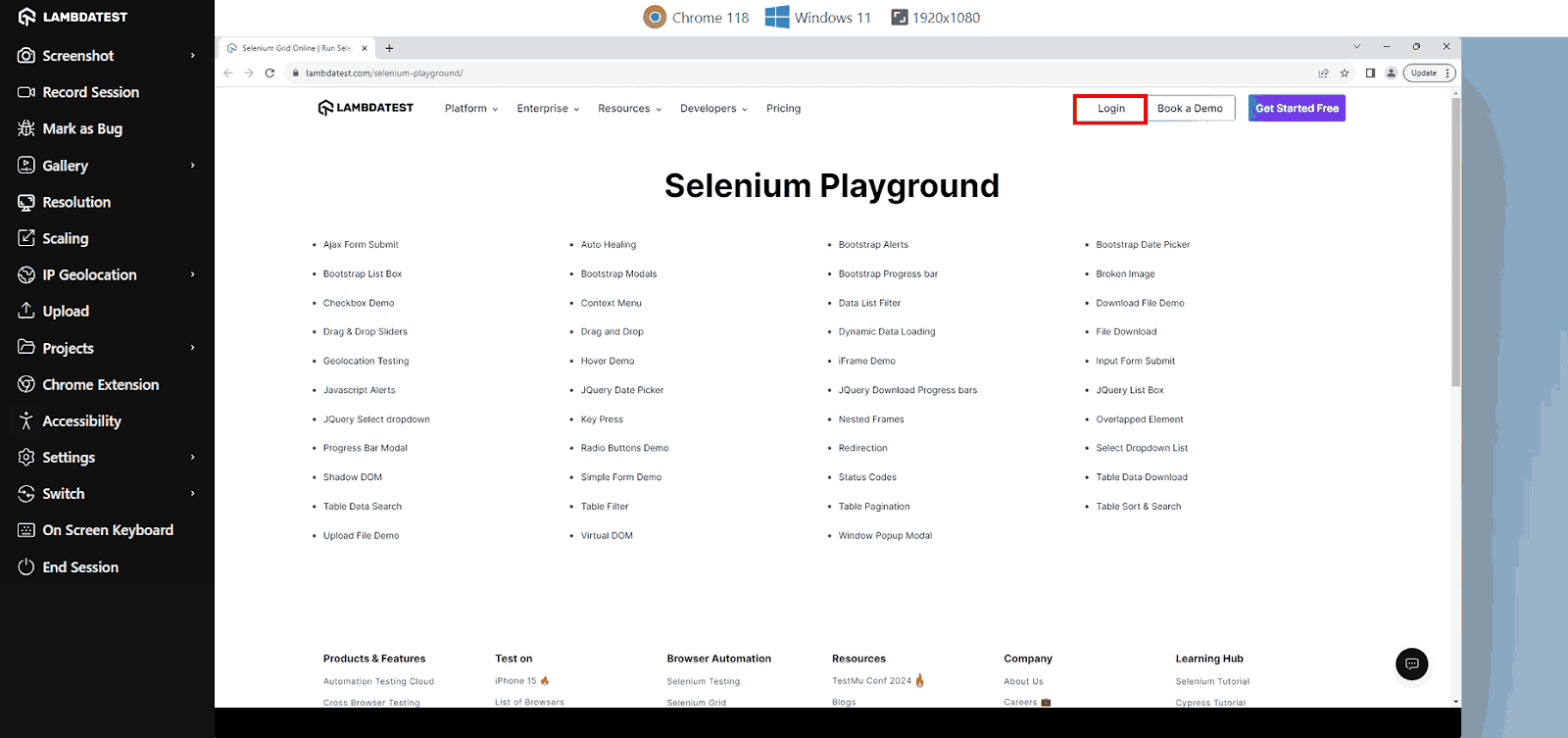Expand the Resources dropdown menu
This screenshot has height=738, width=1568.
630,109
